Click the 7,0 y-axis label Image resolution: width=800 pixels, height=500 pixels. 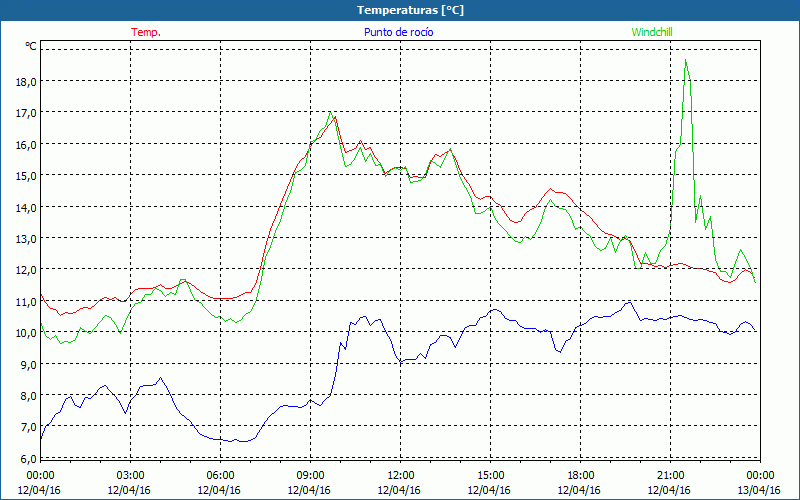coord(29,427)
